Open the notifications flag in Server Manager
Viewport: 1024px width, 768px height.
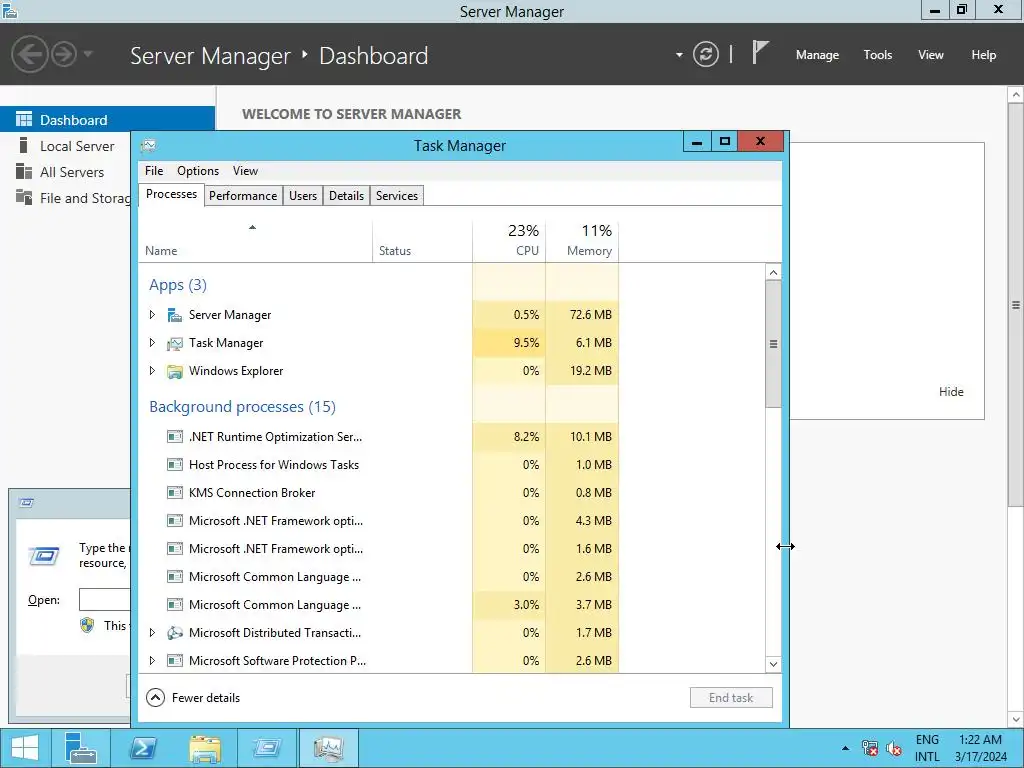pyautogui.click(x=760, y=52)
